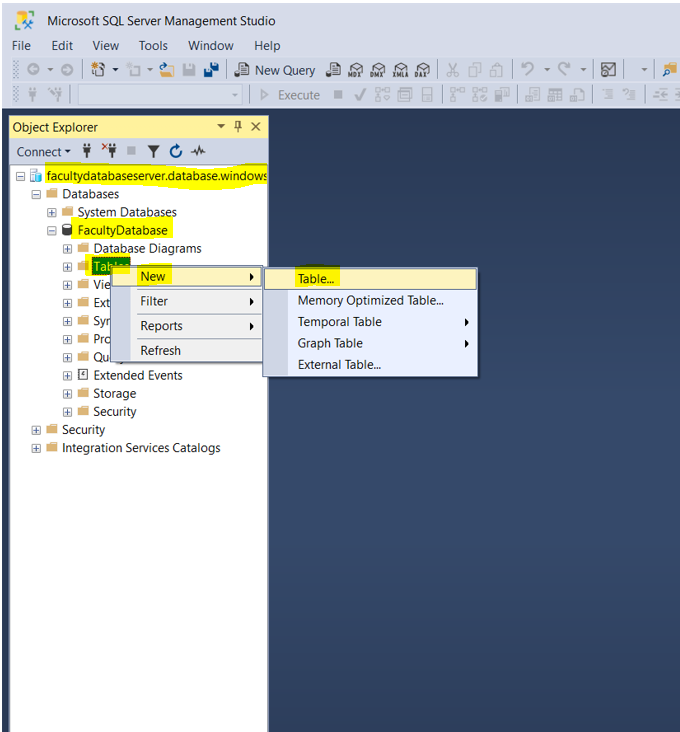Click Object Explorer Activity Monitor pulse icon
Image resolution: width=680 pixels, height=732 pixels.
pyautogui.click(x=198, y=151)
